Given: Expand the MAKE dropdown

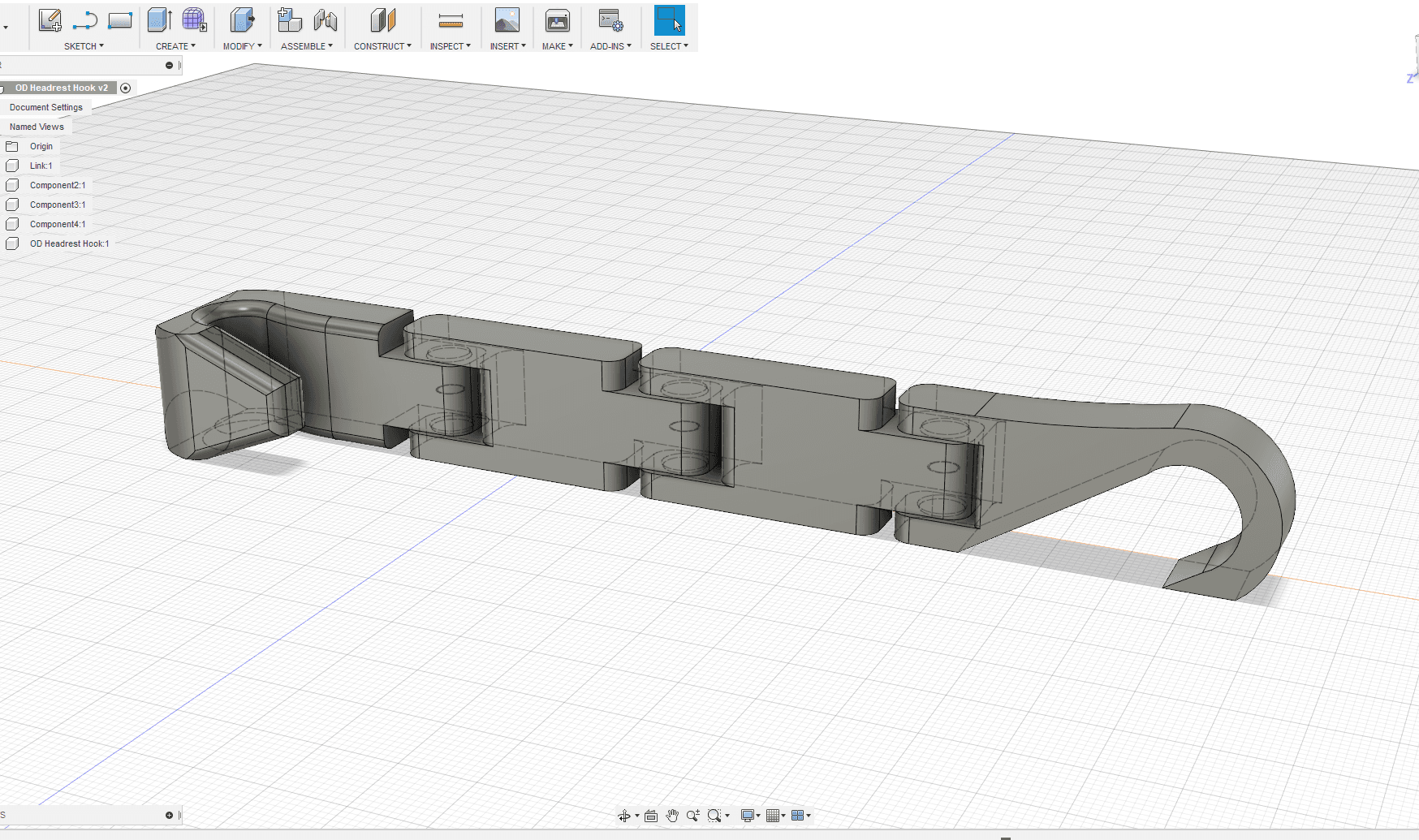Looking at the screenshot, I should (557, 46).
